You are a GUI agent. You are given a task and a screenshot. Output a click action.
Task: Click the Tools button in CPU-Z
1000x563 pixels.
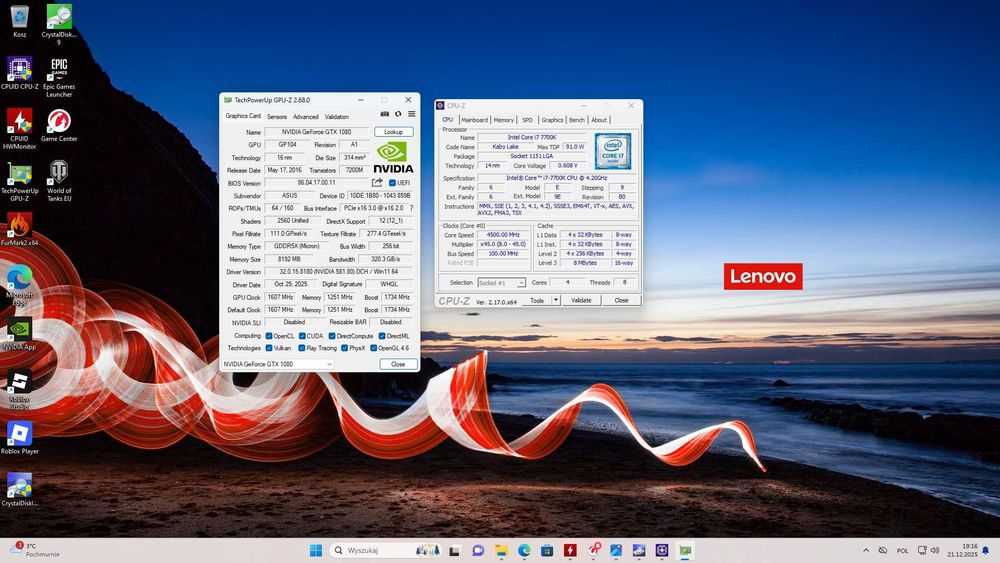pos(537,300)
